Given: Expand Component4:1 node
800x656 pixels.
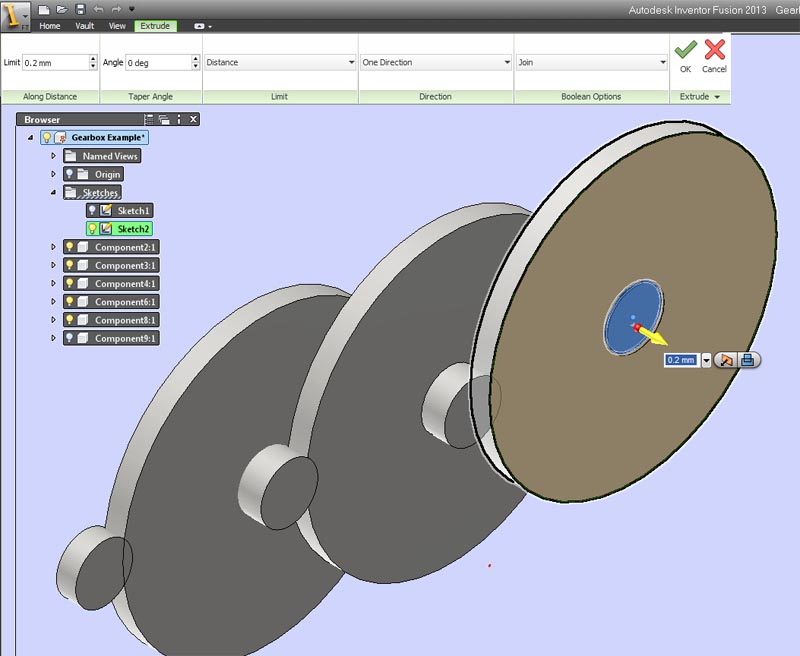Looking at the screenshot, I should (x=53, y=284).
